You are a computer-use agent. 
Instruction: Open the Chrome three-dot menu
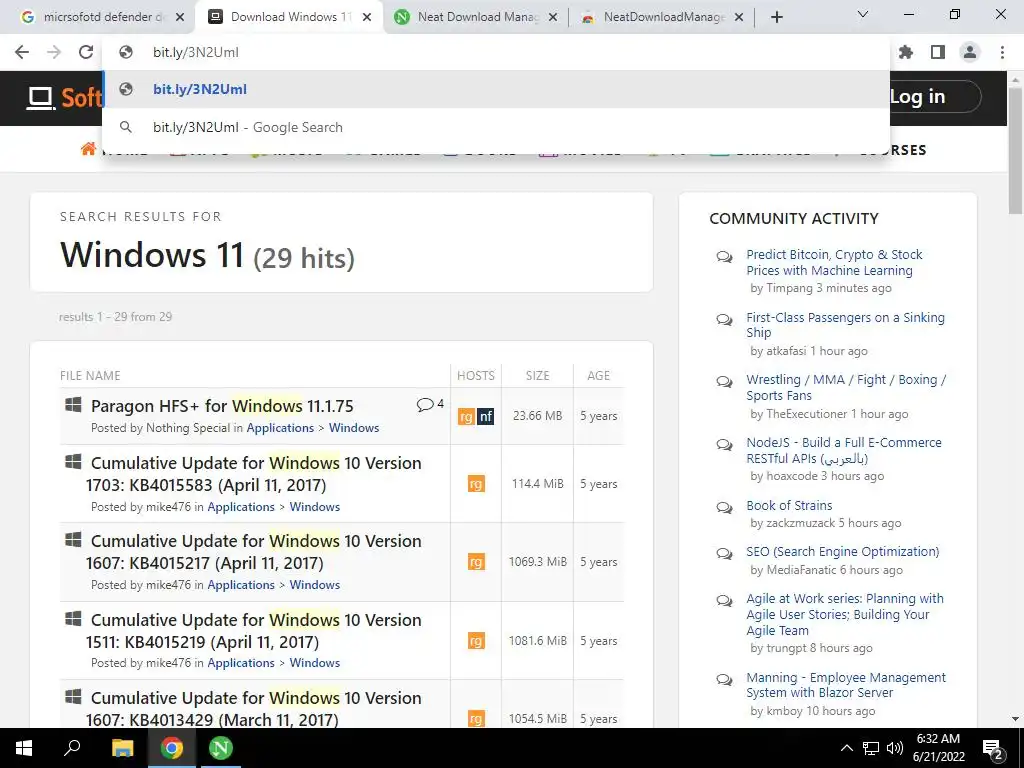click(x=1002, y=52)
